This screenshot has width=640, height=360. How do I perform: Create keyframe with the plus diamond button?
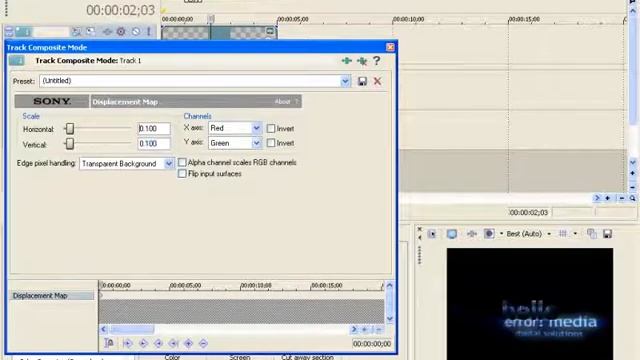pyautogui.click(x=188, y=344)
